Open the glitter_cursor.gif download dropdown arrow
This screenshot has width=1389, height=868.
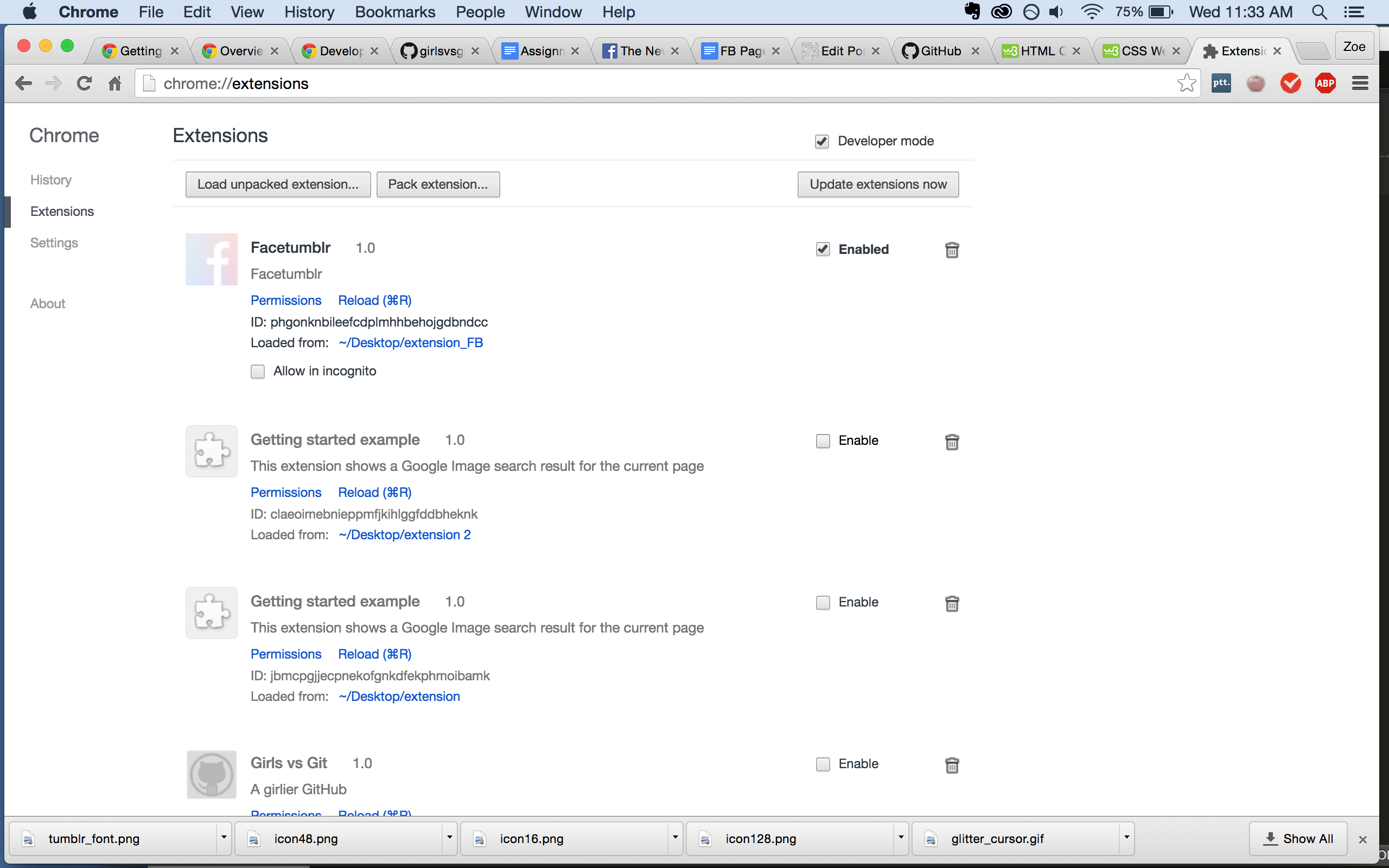(1126, 838)
